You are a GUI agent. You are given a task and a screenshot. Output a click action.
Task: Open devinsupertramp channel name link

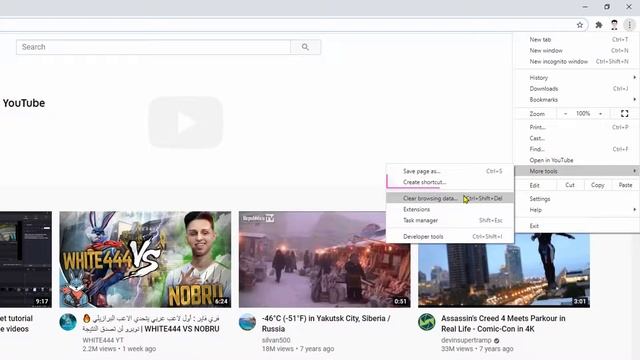point(466,340)
